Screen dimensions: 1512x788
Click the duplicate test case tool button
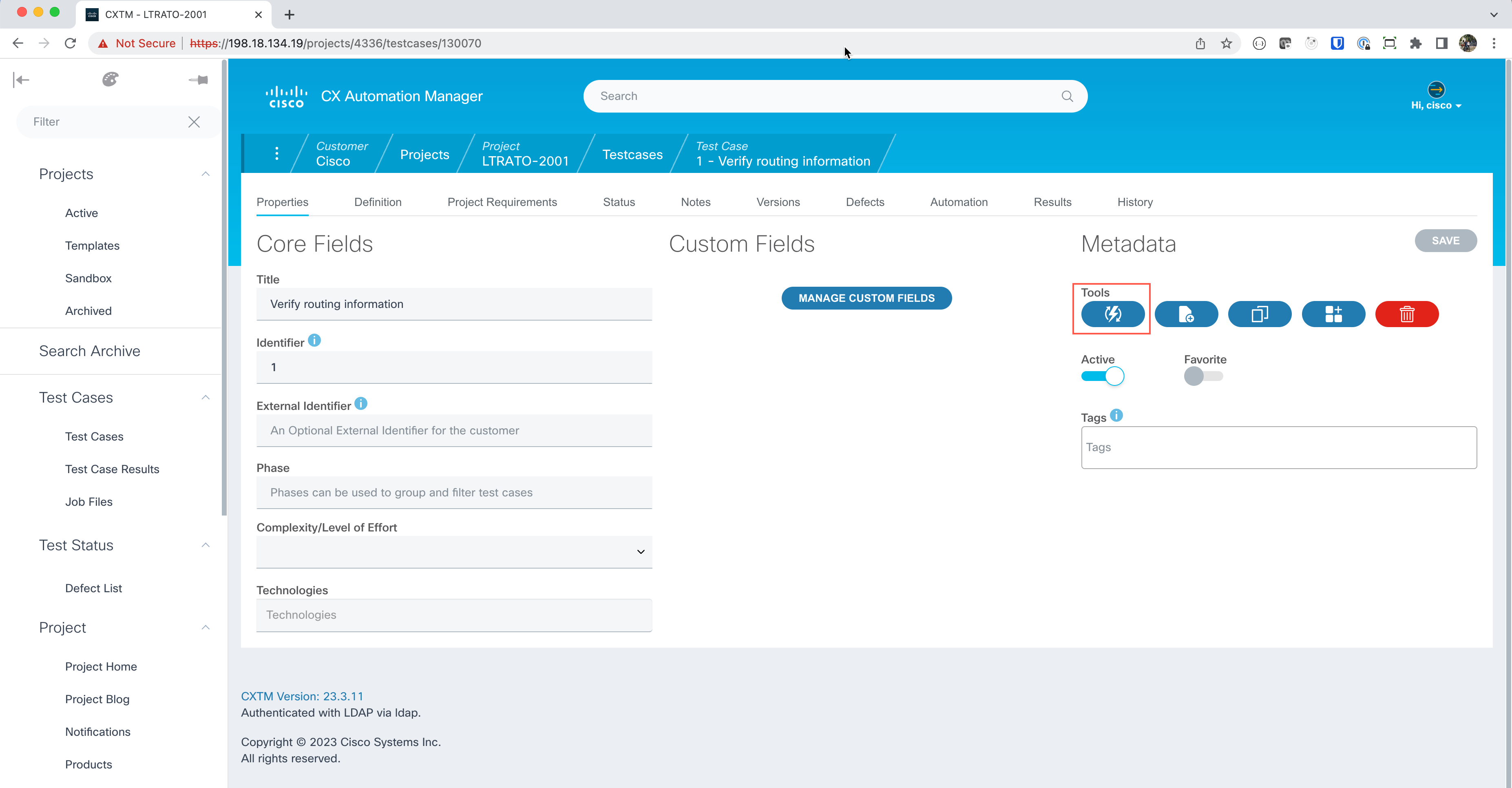[1260, 314]
